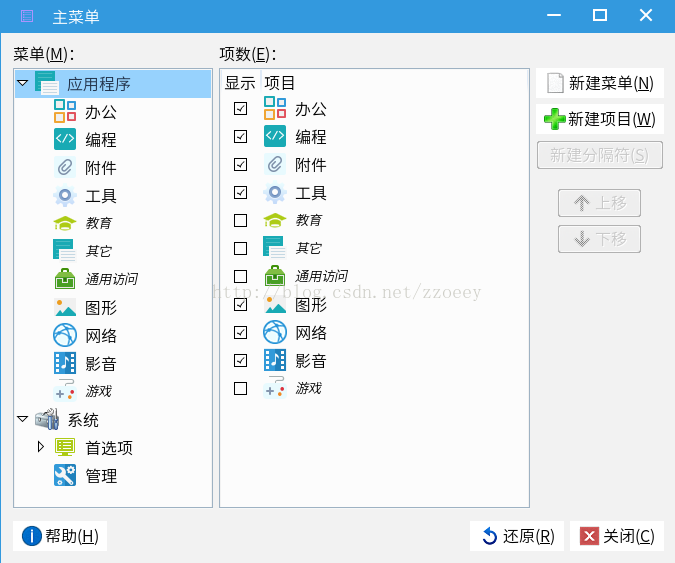Click the 上移 move up button
This screenshot has width=675, height=563.
tap(599, 203)
